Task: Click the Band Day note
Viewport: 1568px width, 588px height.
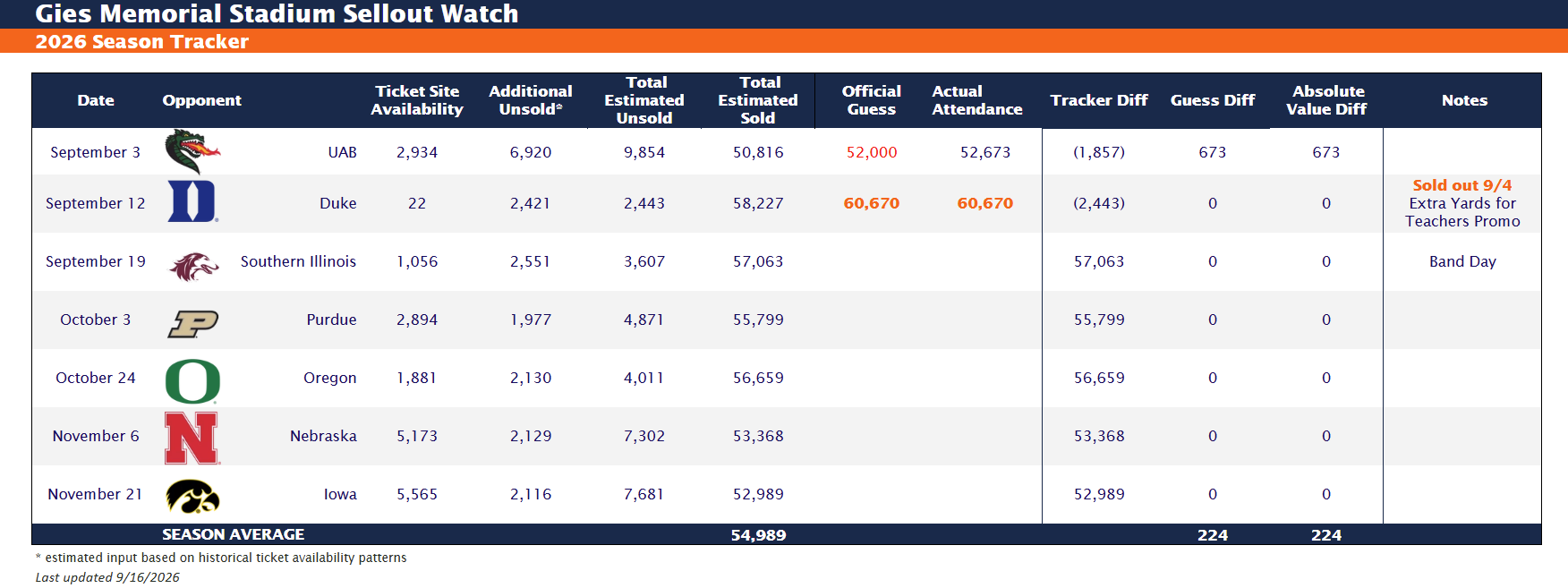Action: [x=1462, y=261]
